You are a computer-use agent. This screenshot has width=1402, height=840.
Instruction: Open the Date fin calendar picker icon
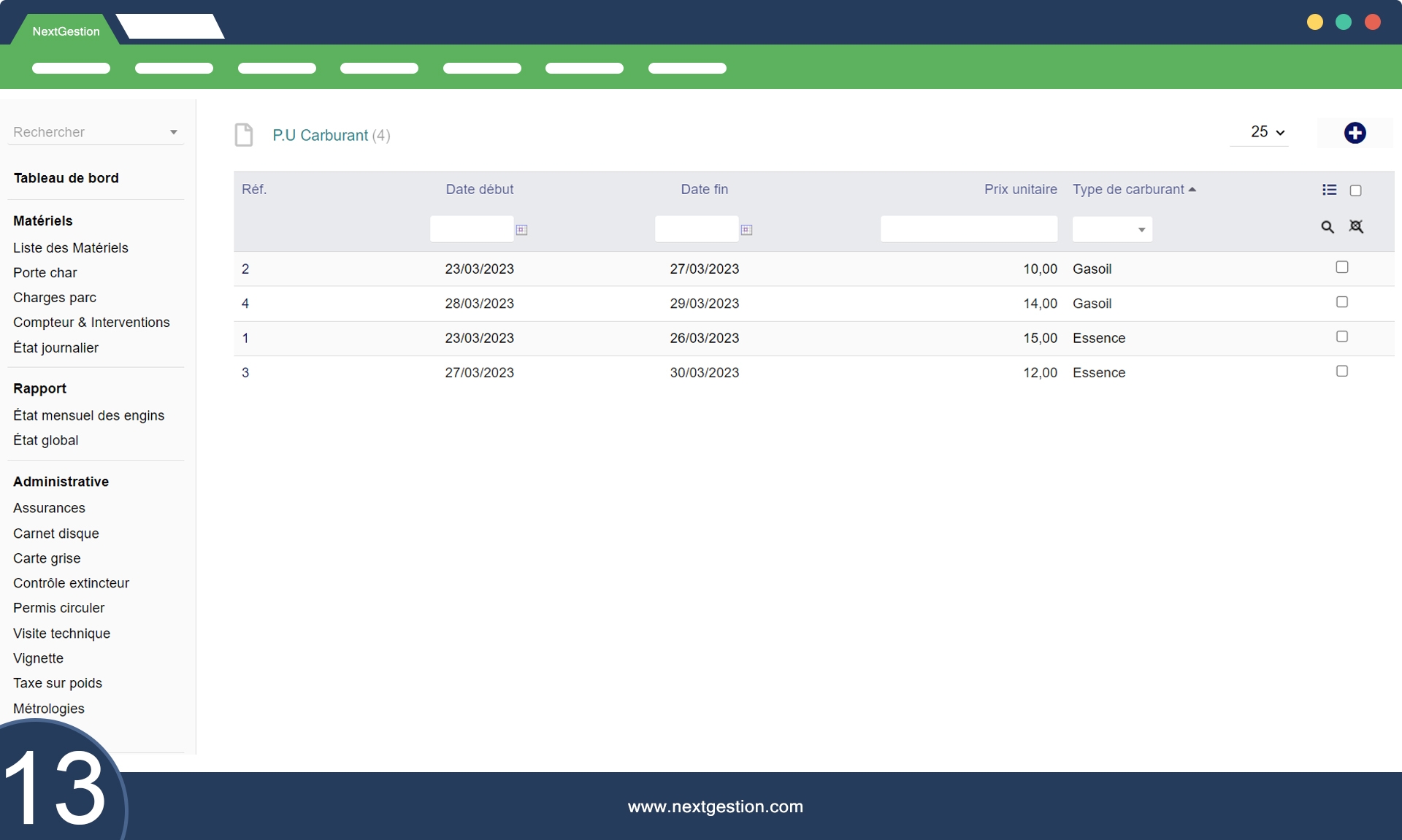(x=746, y=230)
